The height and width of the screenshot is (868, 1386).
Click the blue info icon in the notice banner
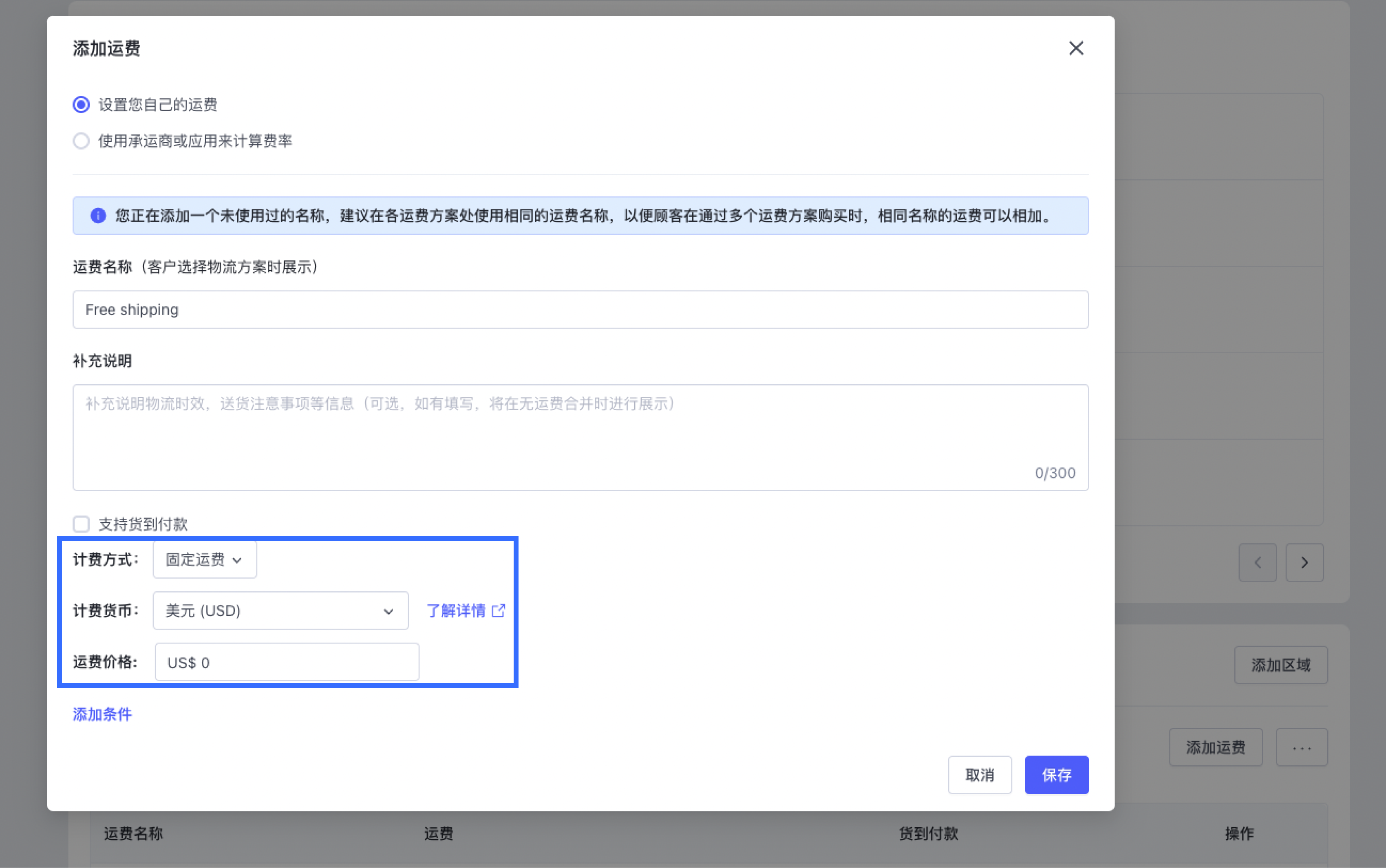point(98,216)
